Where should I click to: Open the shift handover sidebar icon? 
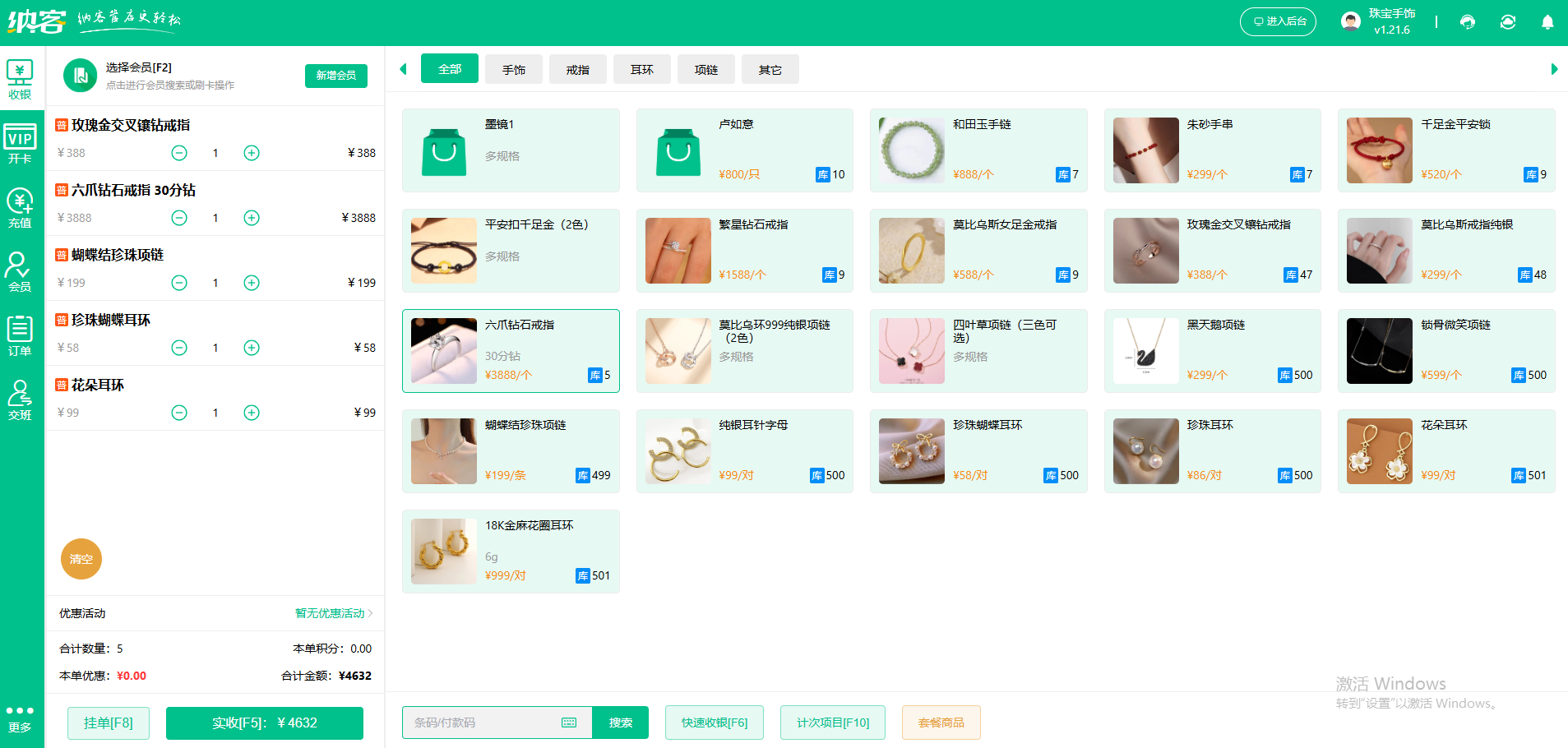click(x=20, y=400)
